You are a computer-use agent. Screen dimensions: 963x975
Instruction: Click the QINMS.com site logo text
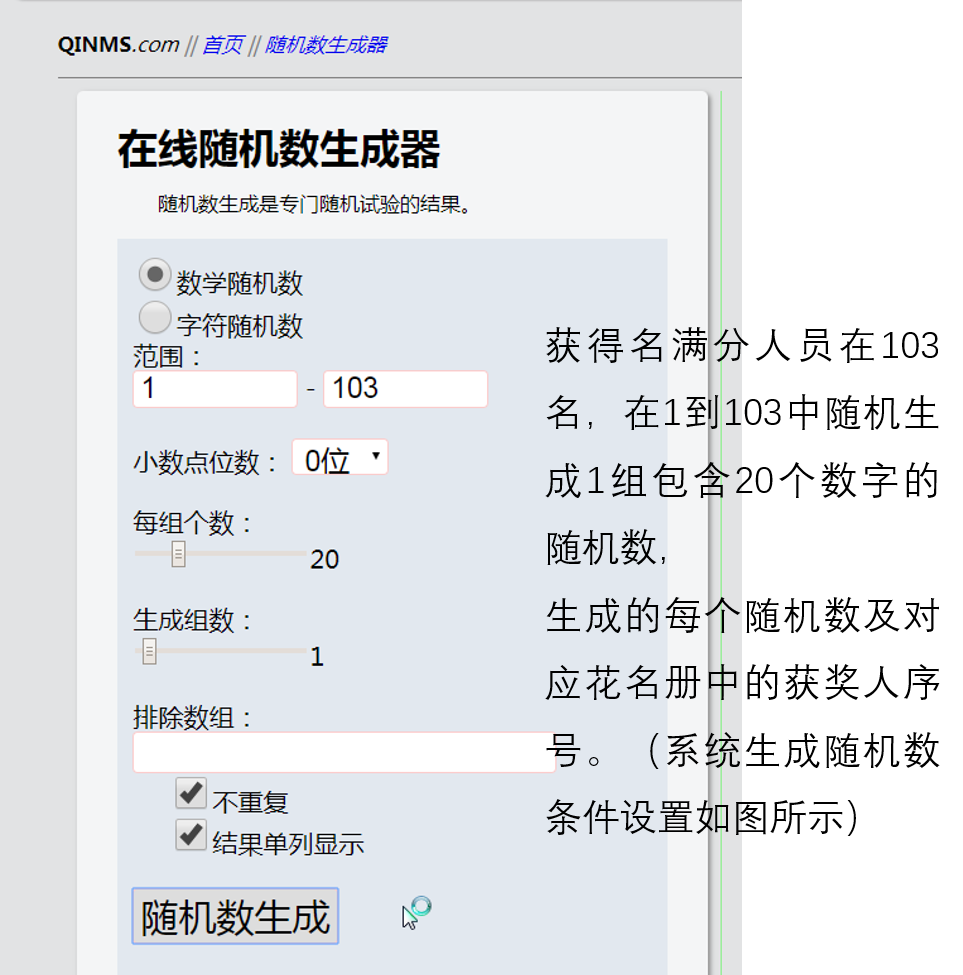click(118, 44)
